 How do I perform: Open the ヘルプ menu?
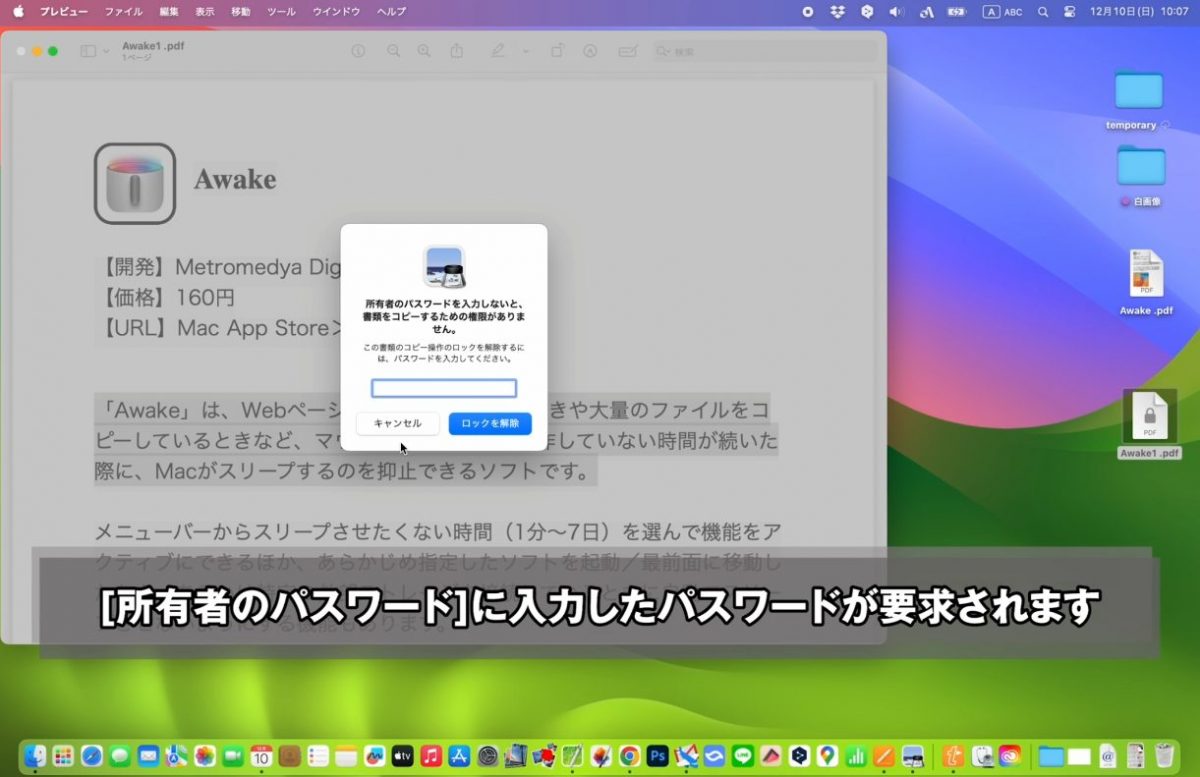coord(391,11)
